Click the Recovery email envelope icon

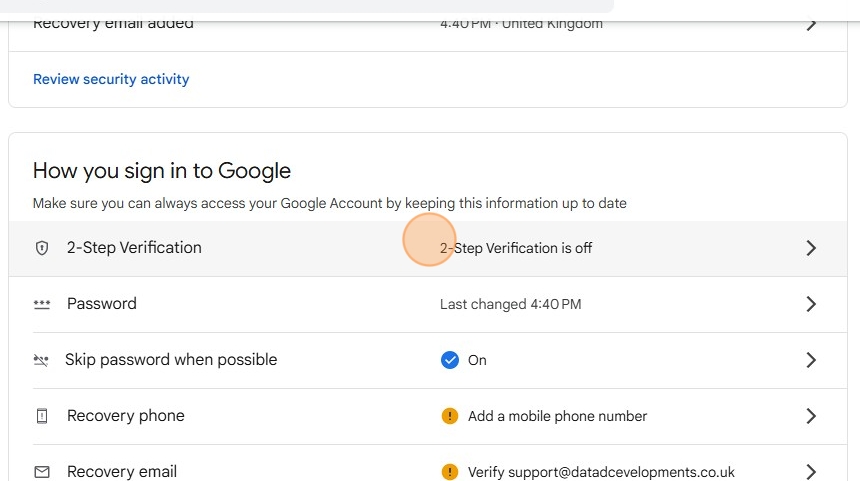42,471
